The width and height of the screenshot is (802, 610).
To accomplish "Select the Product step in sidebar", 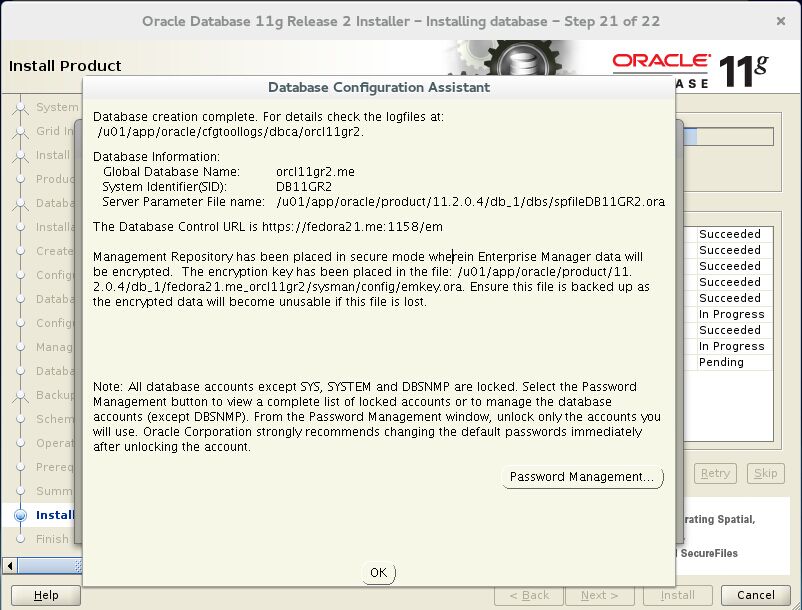I will tap(55, 179).
